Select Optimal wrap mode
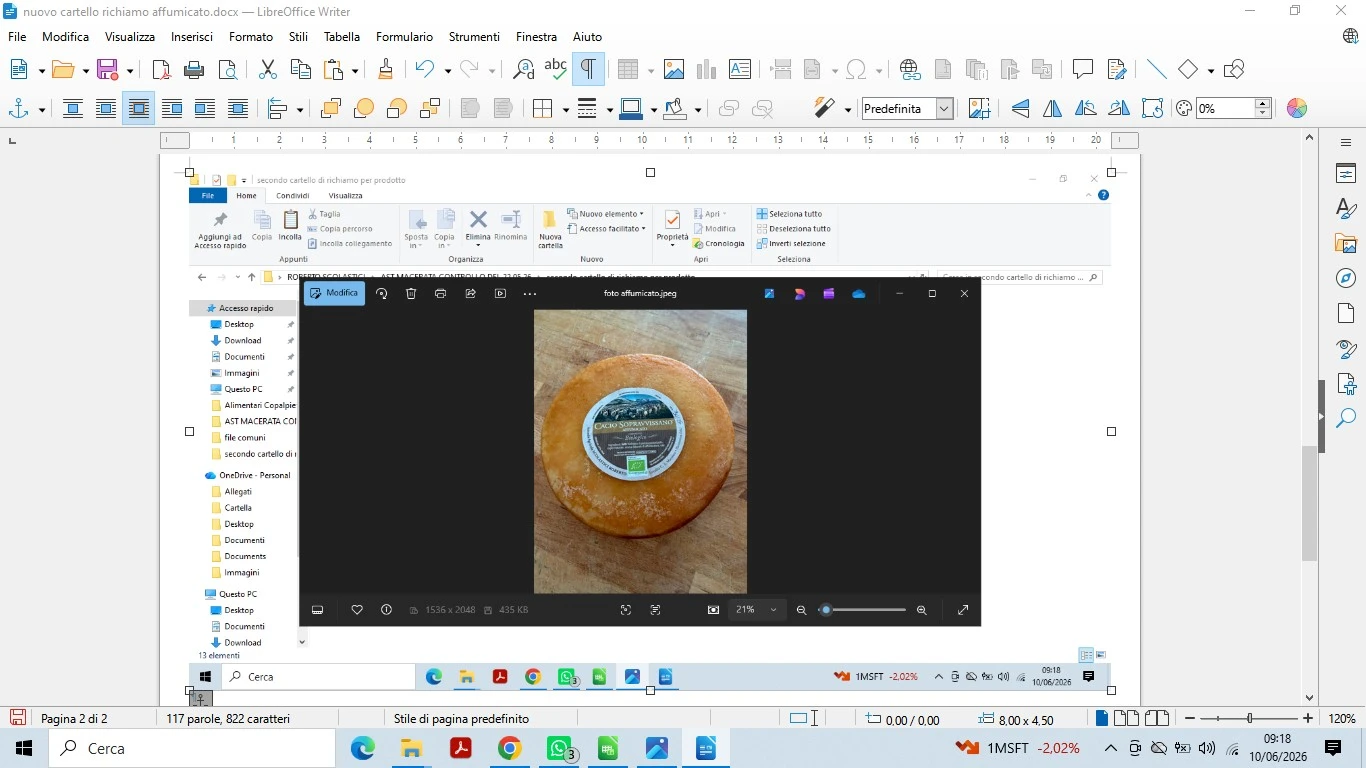Viewport: 1366px width, 768px height. click(x=139, y=108)
